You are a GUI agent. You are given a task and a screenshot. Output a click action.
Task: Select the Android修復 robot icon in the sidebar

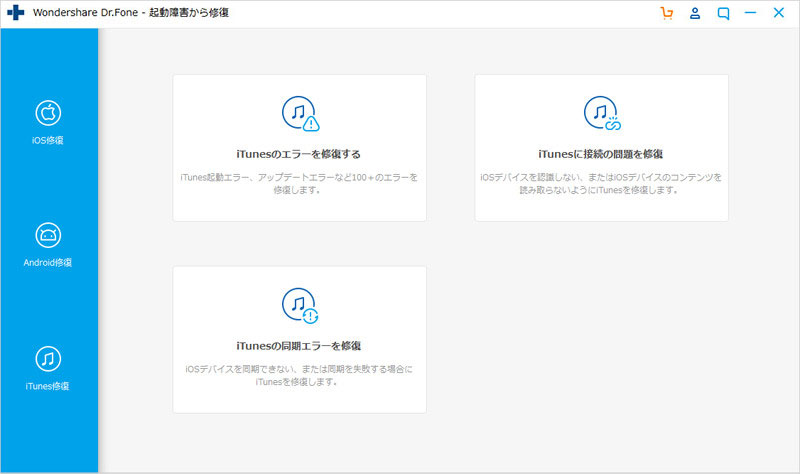click(x=48, y=235)
